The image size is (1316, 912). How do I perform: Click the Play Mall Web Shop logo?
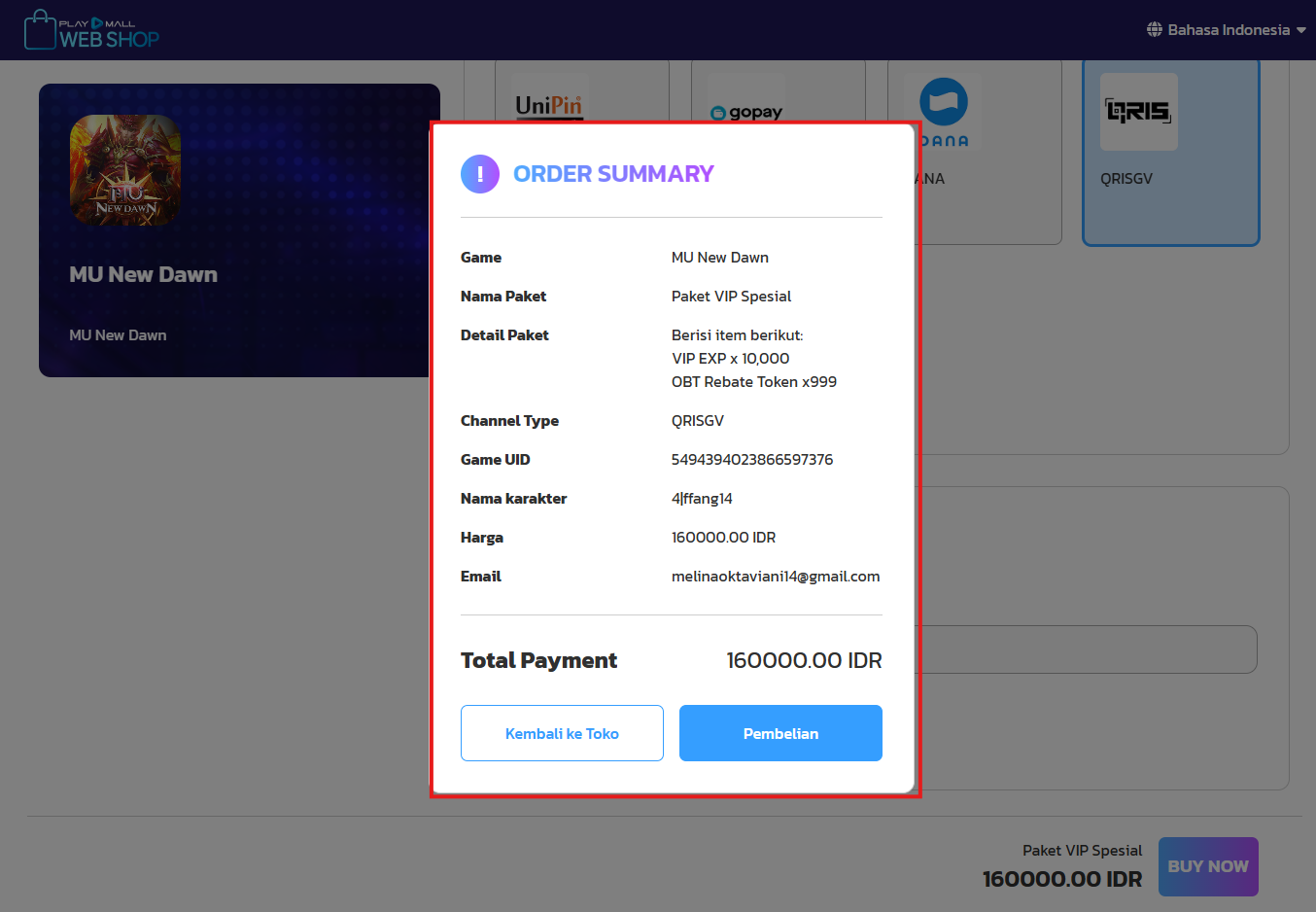point(91,30)
